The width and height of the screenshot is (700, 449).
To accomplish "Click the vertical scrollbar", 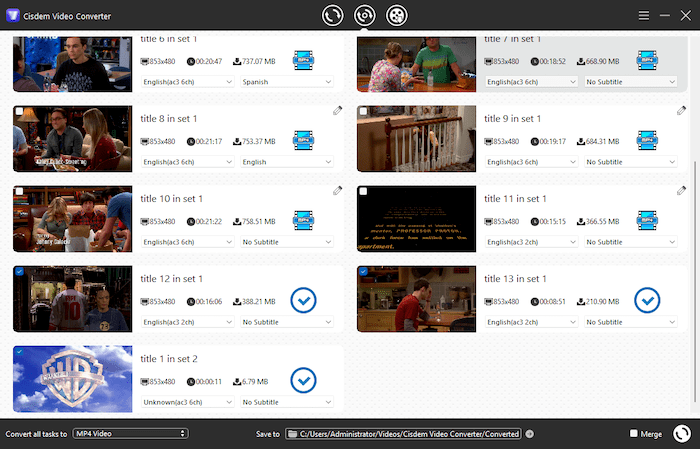I will [x=695, y=281].
